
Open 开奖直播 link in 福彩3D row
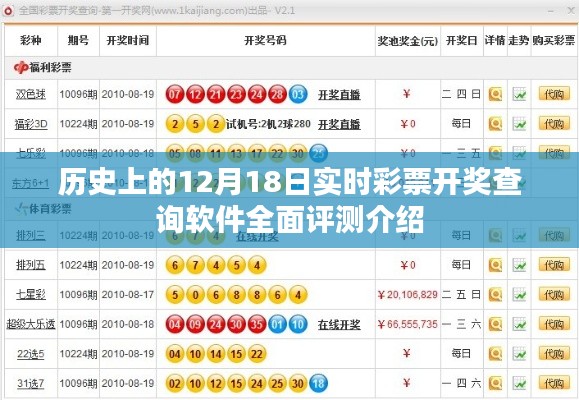(x=339, y=124)
